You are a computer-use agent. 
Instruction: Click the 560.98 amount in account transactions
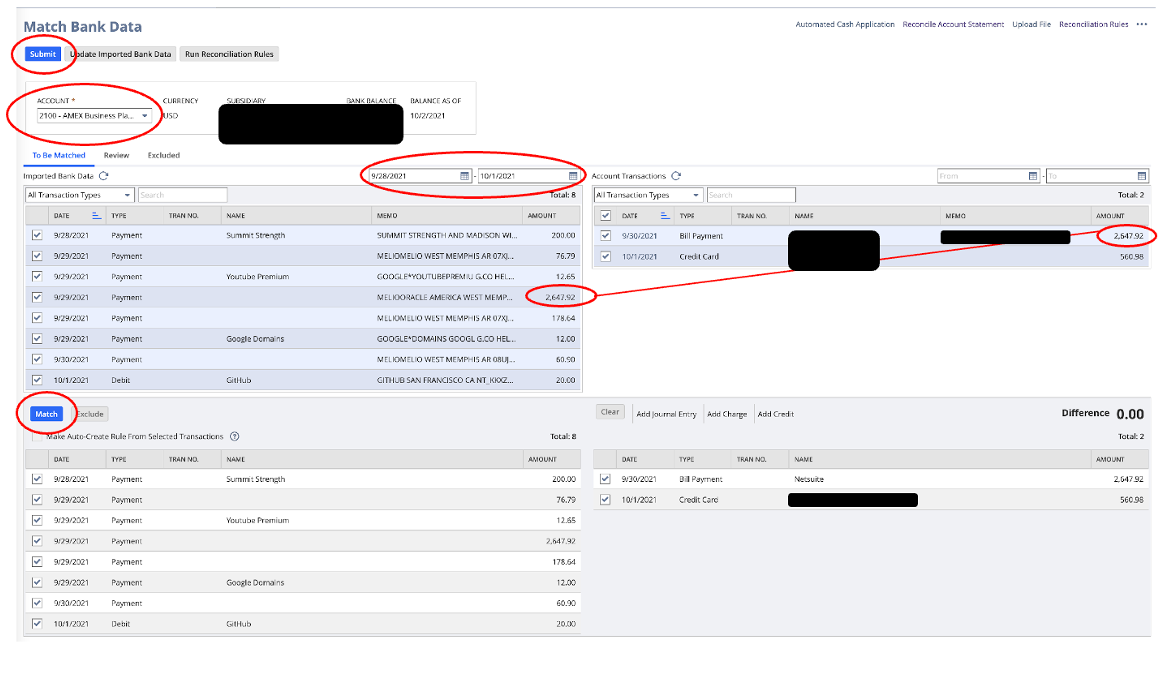click(x=1131, y=256)
